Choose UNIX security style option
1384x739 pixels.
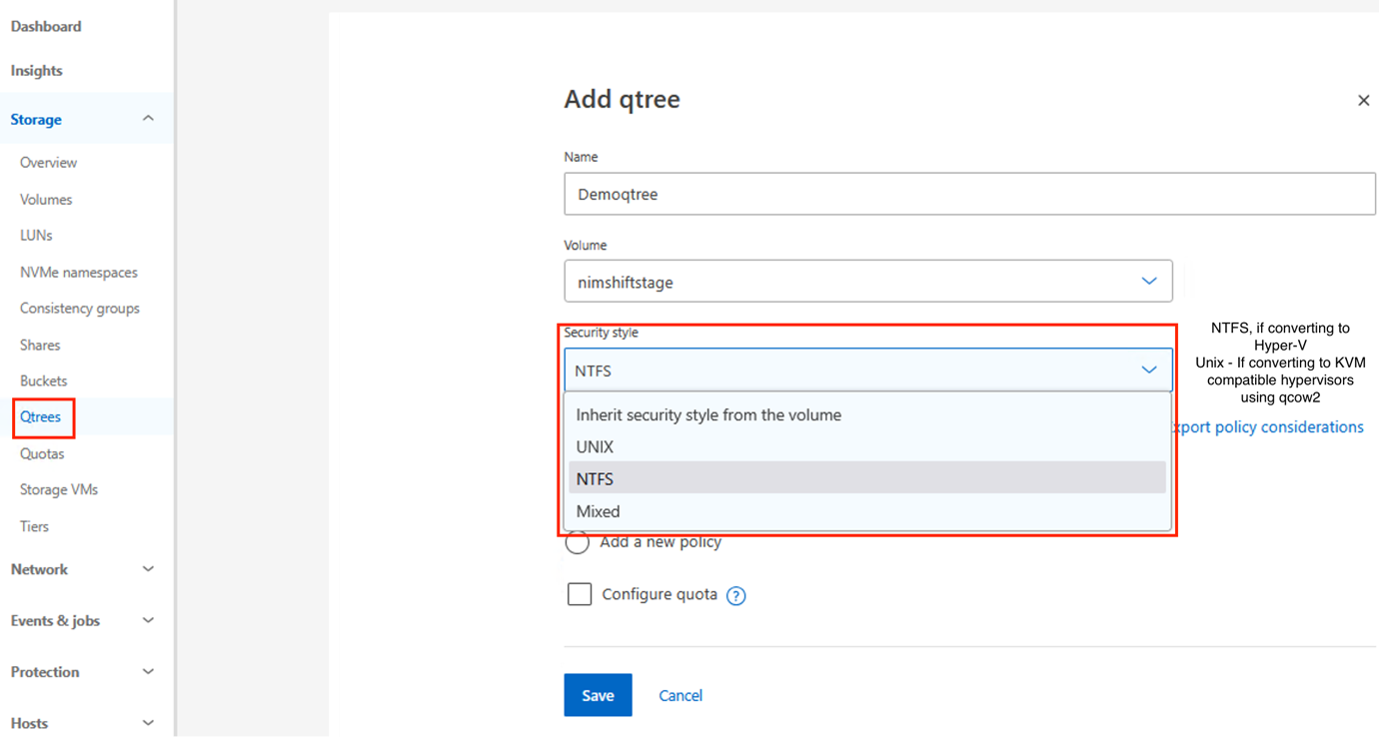pos(595,447)
